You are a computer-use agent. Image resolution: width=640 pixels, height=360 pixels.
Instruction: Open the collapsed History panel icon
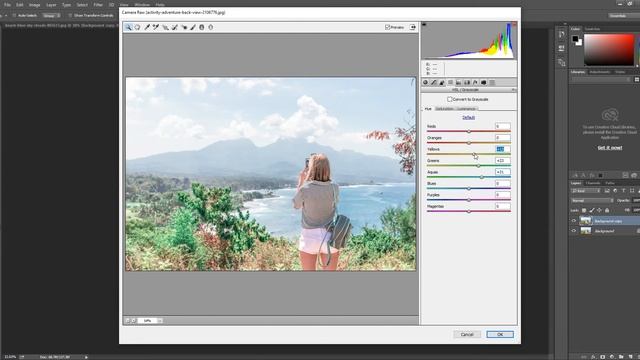(x=562, y=35)
